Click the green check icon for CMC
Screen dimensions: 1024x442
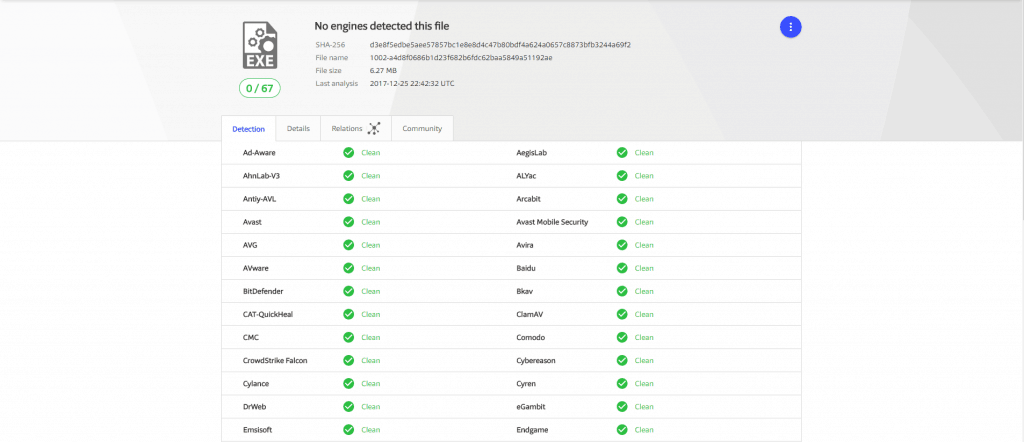point(349,338)
